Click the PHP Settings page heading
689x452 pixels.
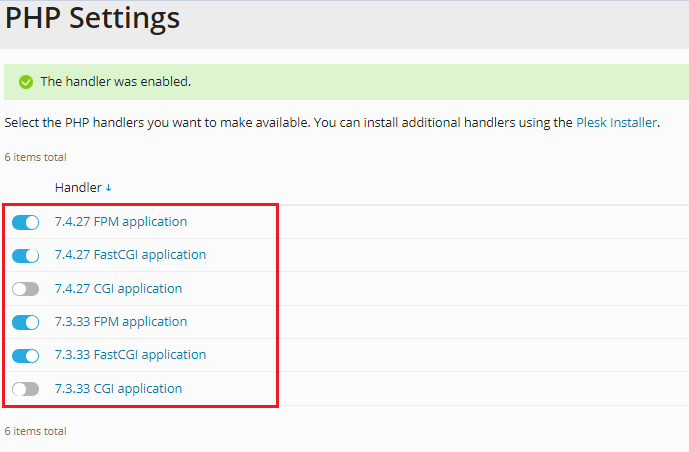pyautogui.click(x=93, y=18)
